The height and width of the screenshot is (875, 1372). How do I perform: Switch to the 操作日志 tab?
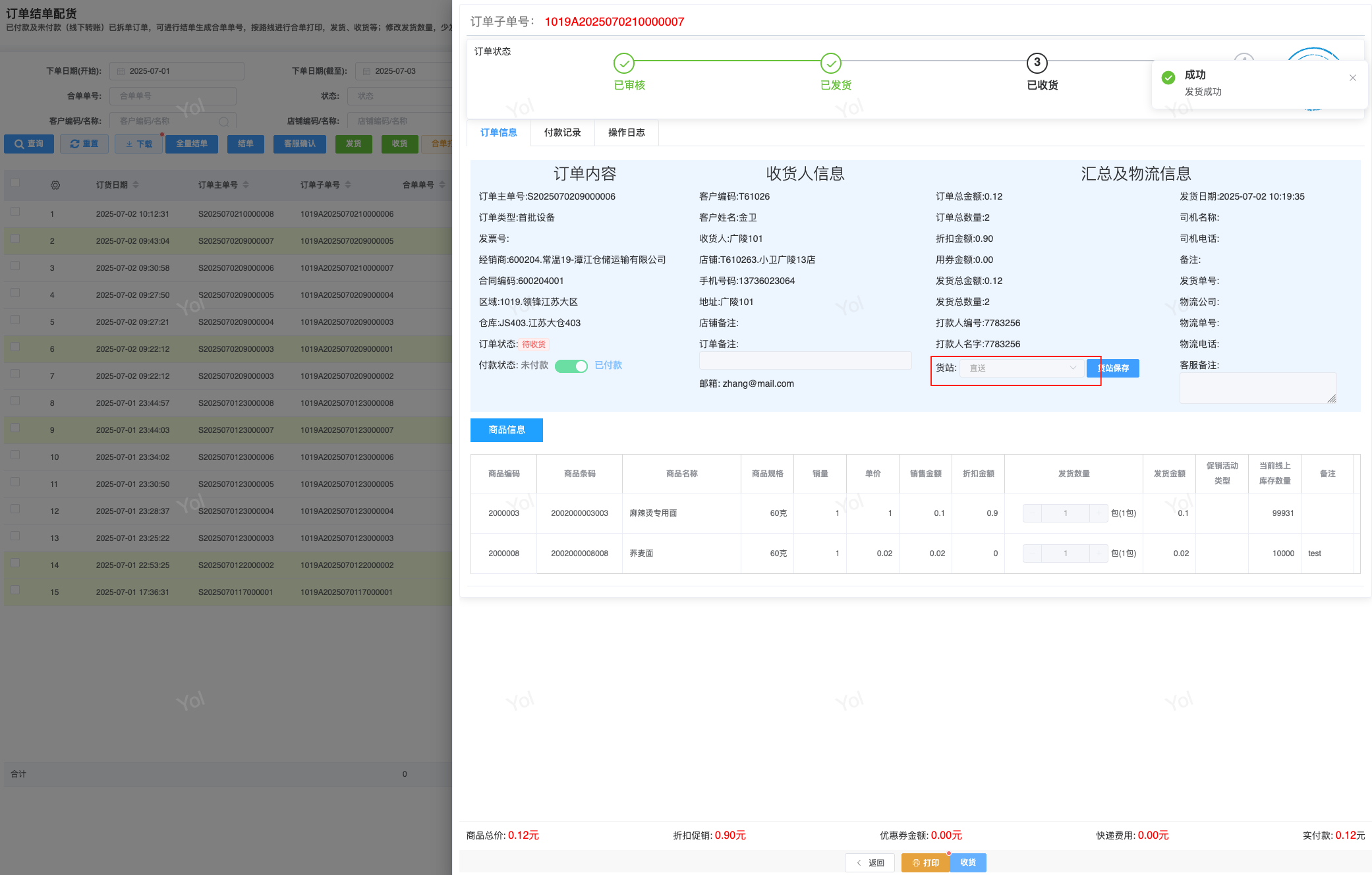(626, 132)
